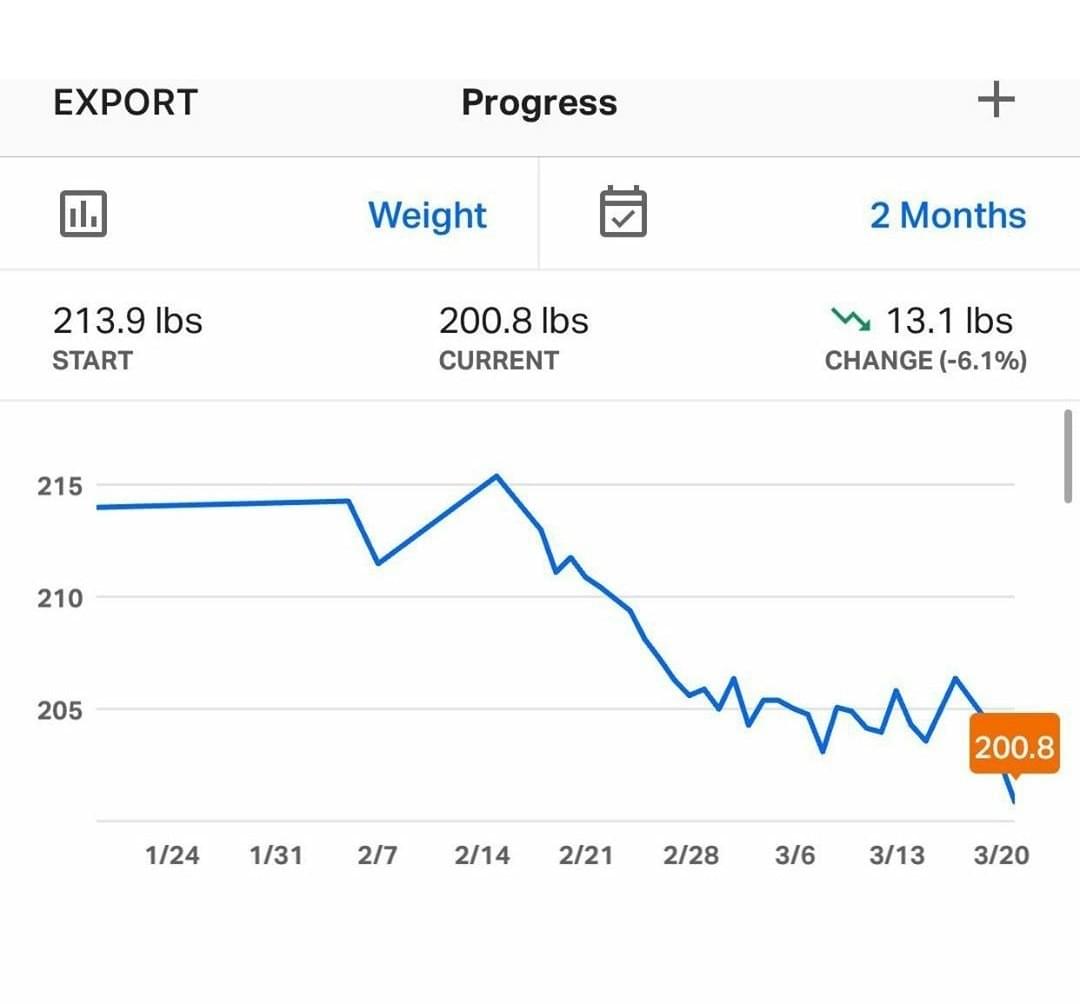Image resolution: width=1080 pixels, height=1004 pixels.
Task: Tap the 2/14 date on chart axis
Action: (x=481, y=856)
